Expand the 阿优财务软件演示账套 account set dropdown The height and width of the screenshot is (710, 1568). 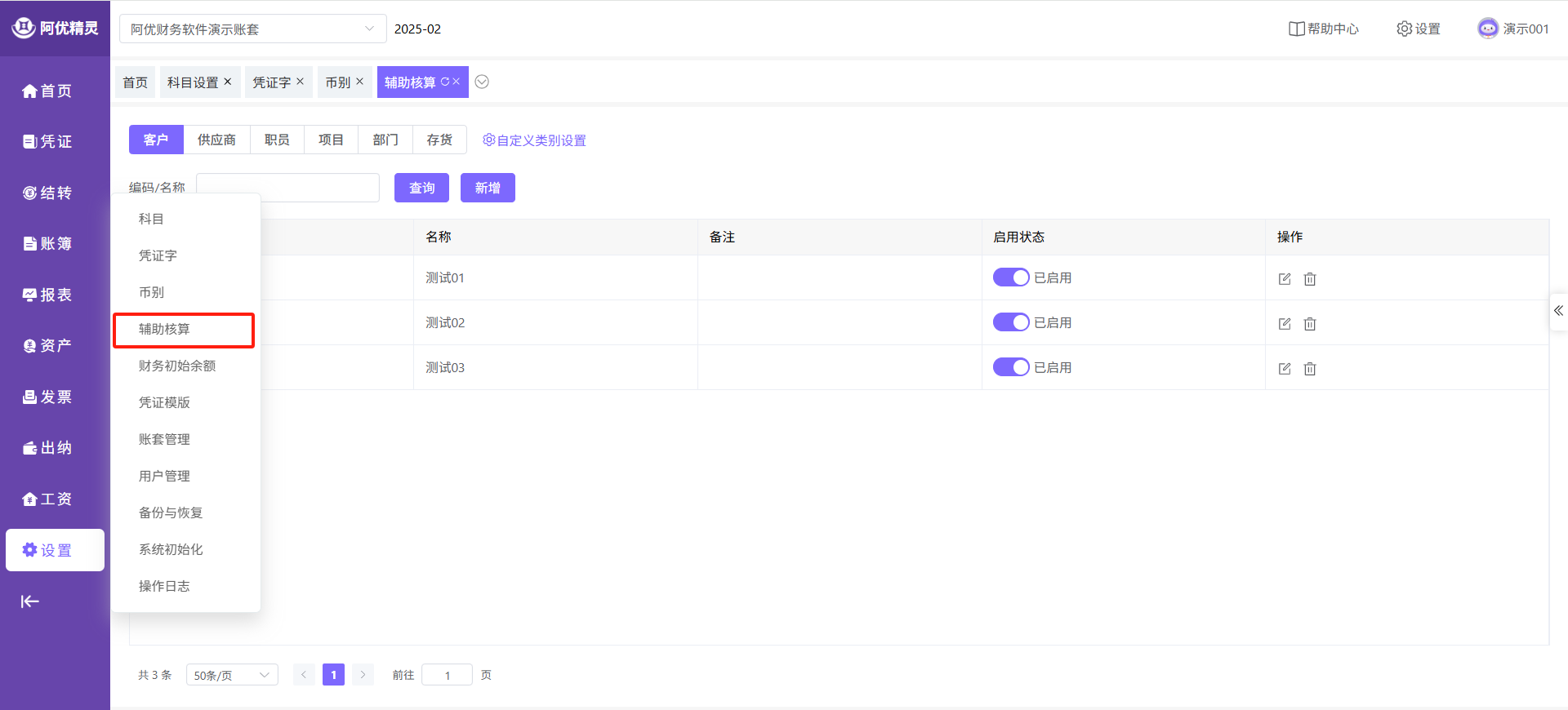tap(252, 29)
